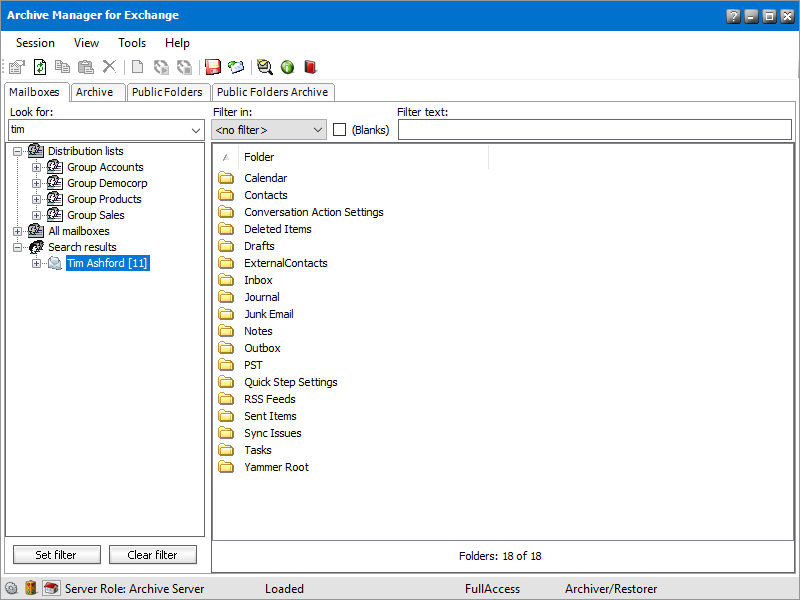
Task: Open the 'Look for' combo box dropdown
Action: tap(195, 130)
